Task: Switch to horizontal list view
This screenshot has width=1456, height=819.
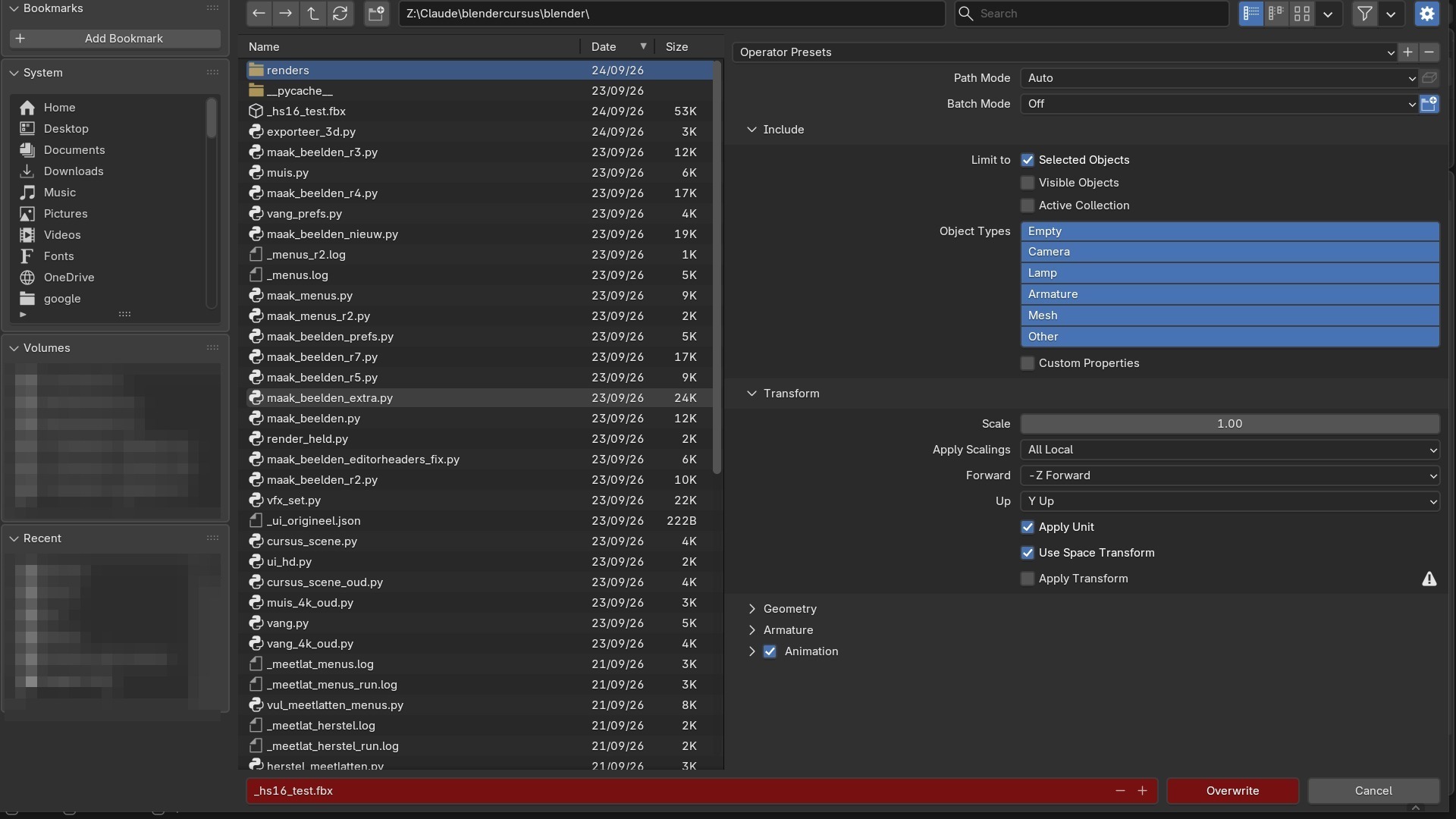Action: pyautogui.click(x=1276, y=13)
